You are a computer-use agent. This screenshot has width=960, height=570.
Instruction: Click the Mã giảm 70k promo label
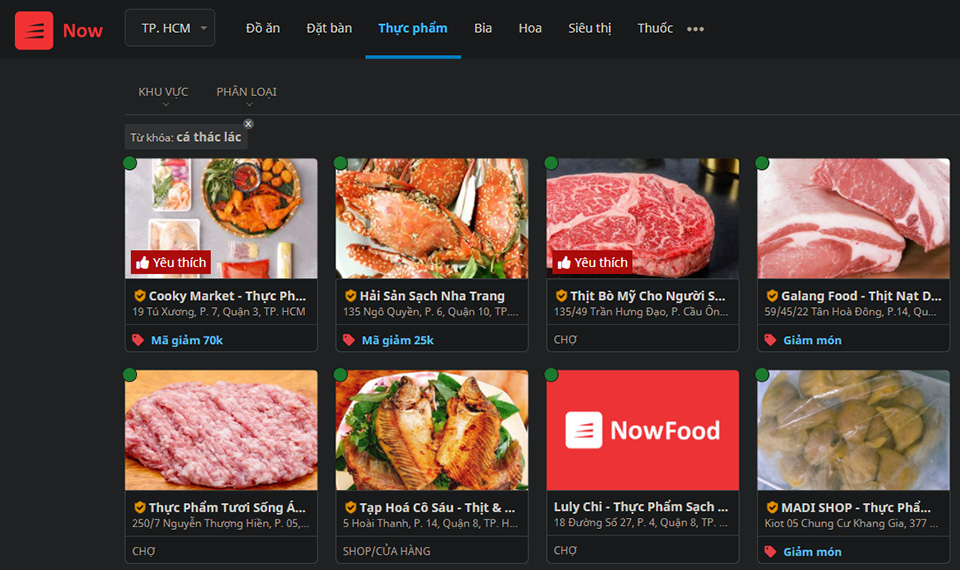[187, 340]
